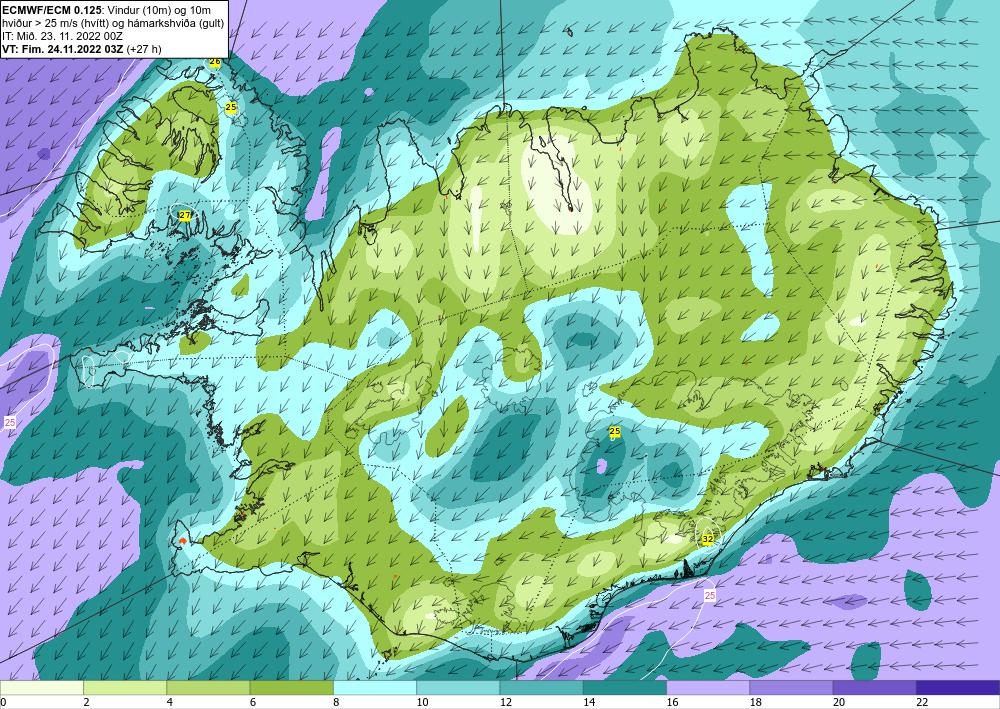Click the 'hviður > 25 m/s' legend line
This screenshot has height=709, width=1000.
click(113, 22)
